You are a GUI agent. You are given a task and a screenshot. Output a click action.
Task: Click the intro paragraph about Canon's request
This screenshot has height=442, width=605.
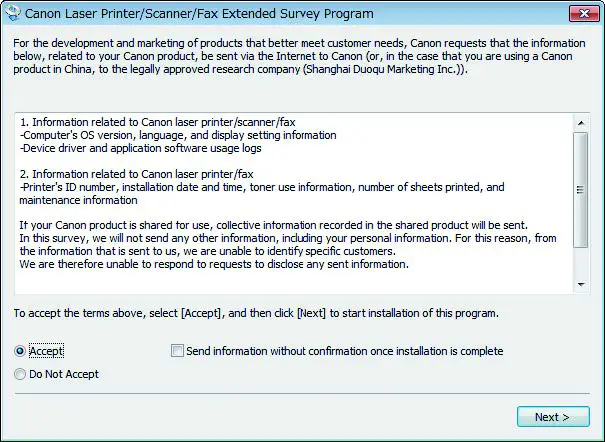300,58
